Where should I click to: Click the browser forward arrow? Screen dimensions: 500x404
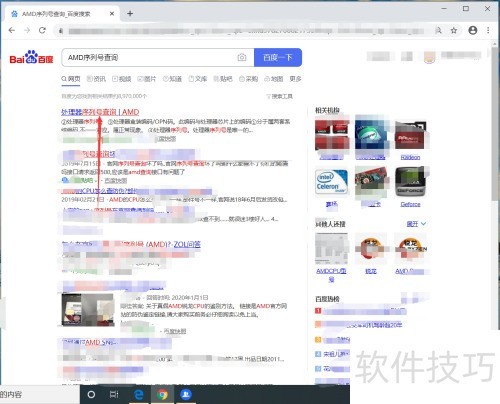pos(27,30)
